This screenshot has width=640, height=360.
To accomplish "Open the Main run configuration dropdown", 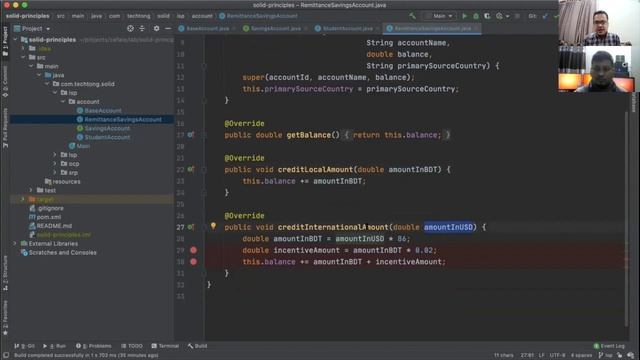I will coord(439,16).
